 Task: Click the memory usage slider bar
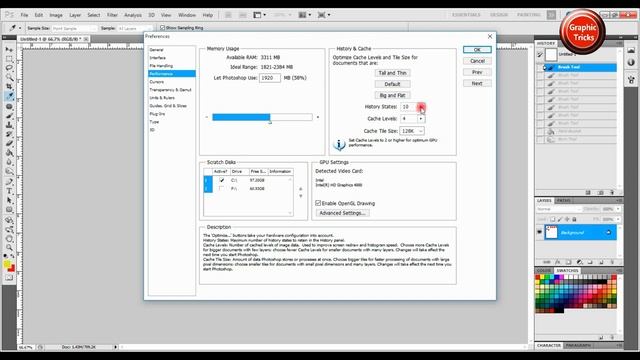click(262, 117)
